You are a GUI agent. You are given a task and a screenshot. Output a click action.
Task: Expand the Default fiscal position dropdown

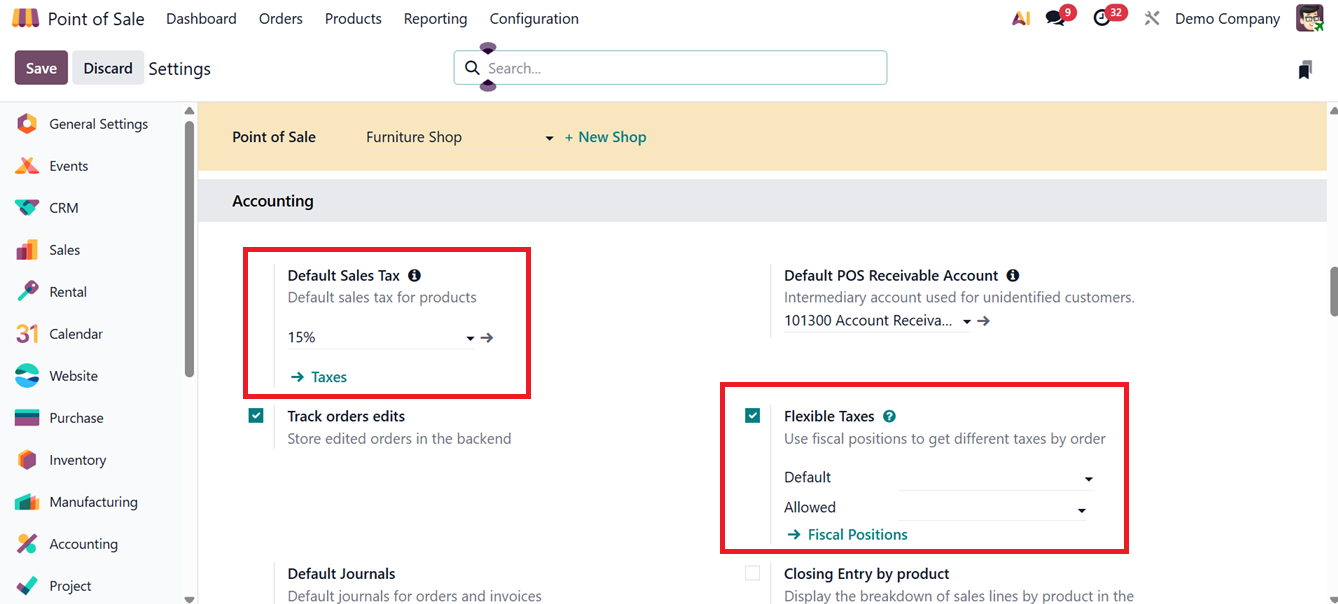point(1089,479)
